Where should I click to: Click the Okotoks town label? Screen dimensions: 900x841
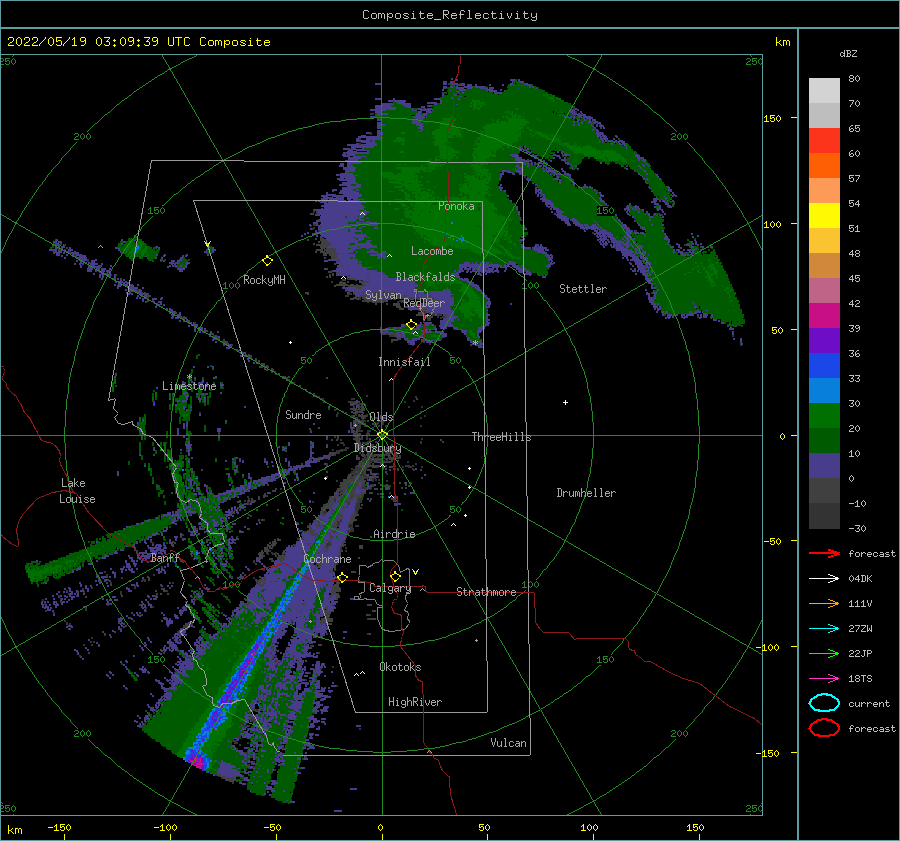pyautogui.click(x=400, y=667)
